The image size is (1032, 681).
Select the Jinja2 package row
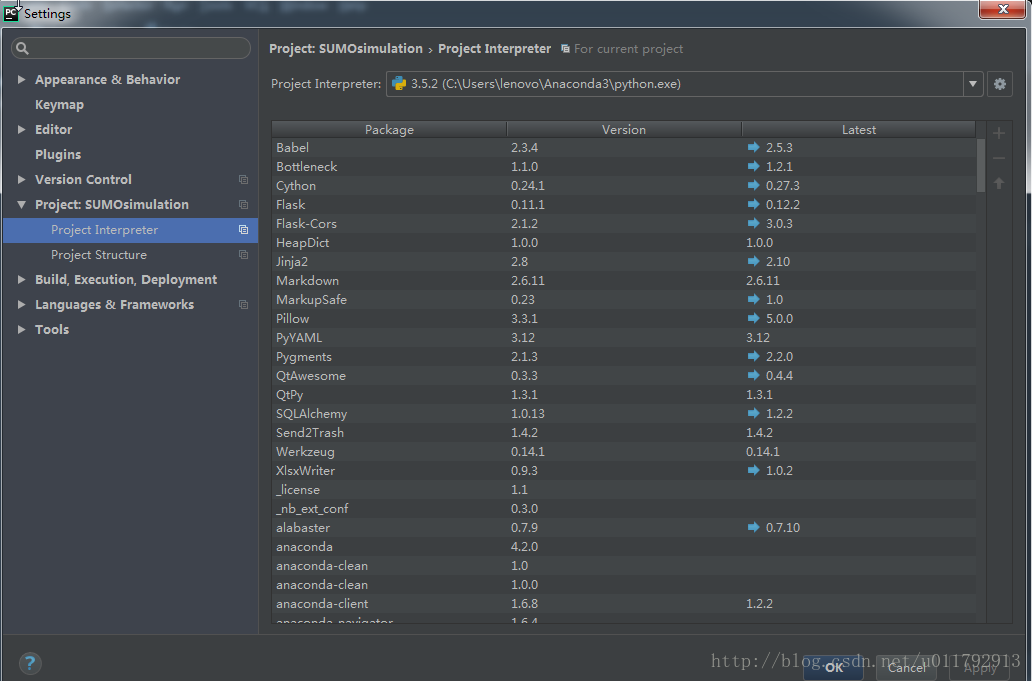[x=624, y=261]
